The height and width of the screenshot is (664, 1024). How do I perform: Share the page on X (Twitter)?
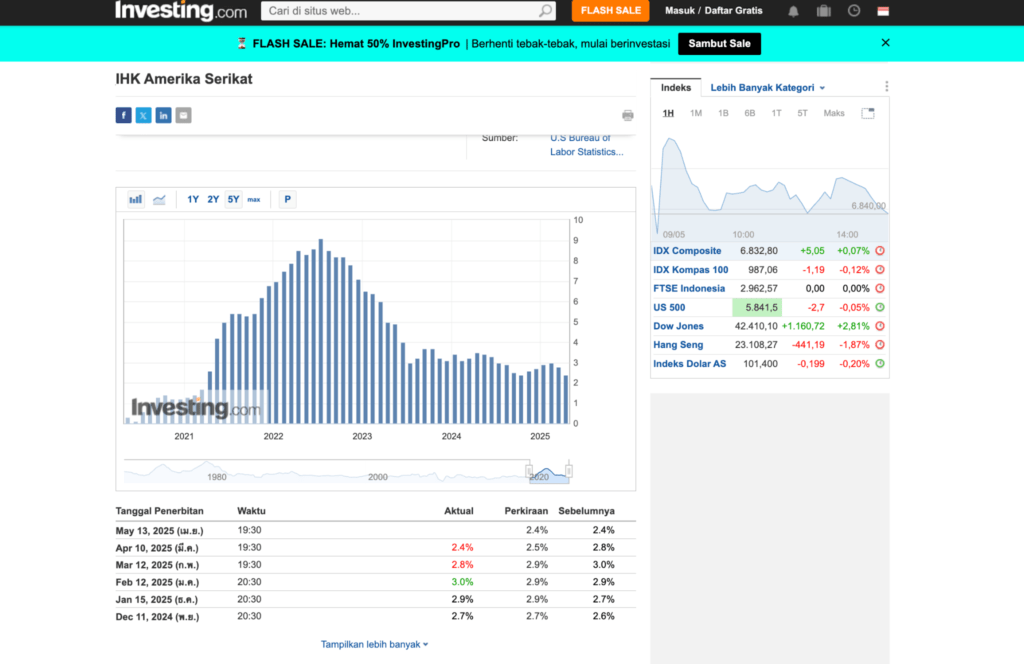pyautogui.click(x=144, y=116)
